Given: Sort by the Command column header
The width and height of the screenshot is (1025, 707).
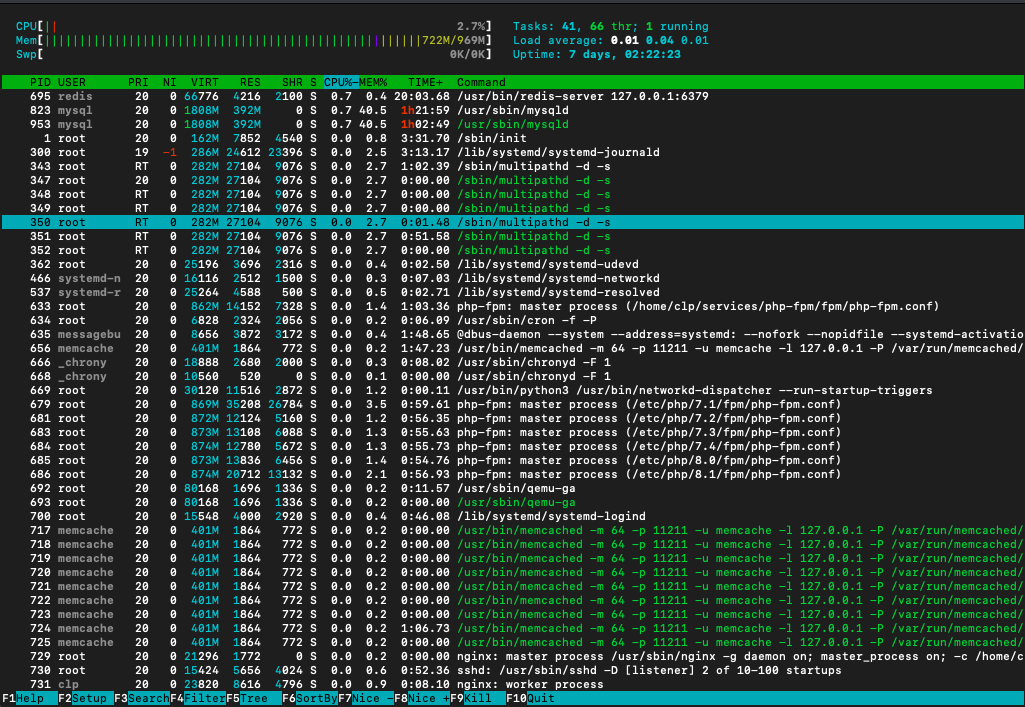Looking at the screenshot, I should (x=481, y=82).
